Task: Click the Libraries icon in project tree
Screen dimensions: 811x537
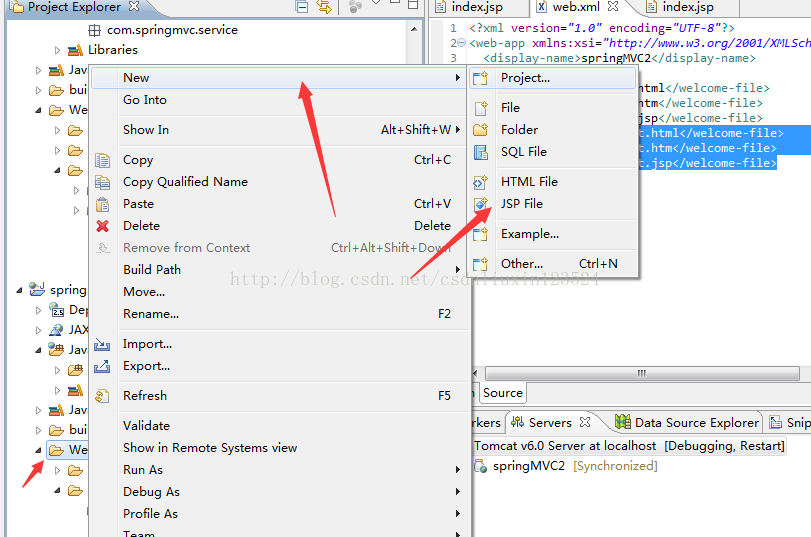Action: click(x=76, y=50)
